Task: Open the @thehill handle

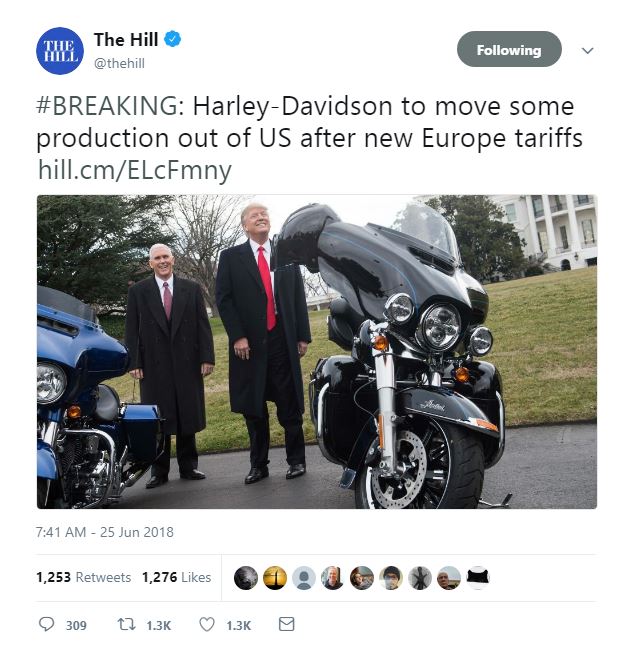Action: (119, 63)
